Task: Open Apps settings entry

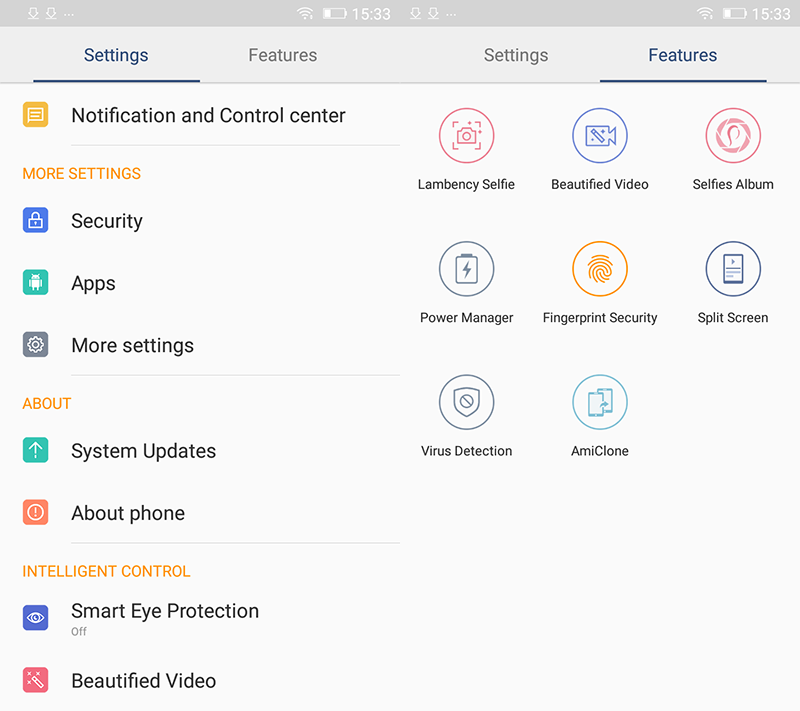Action: point(200,283)
